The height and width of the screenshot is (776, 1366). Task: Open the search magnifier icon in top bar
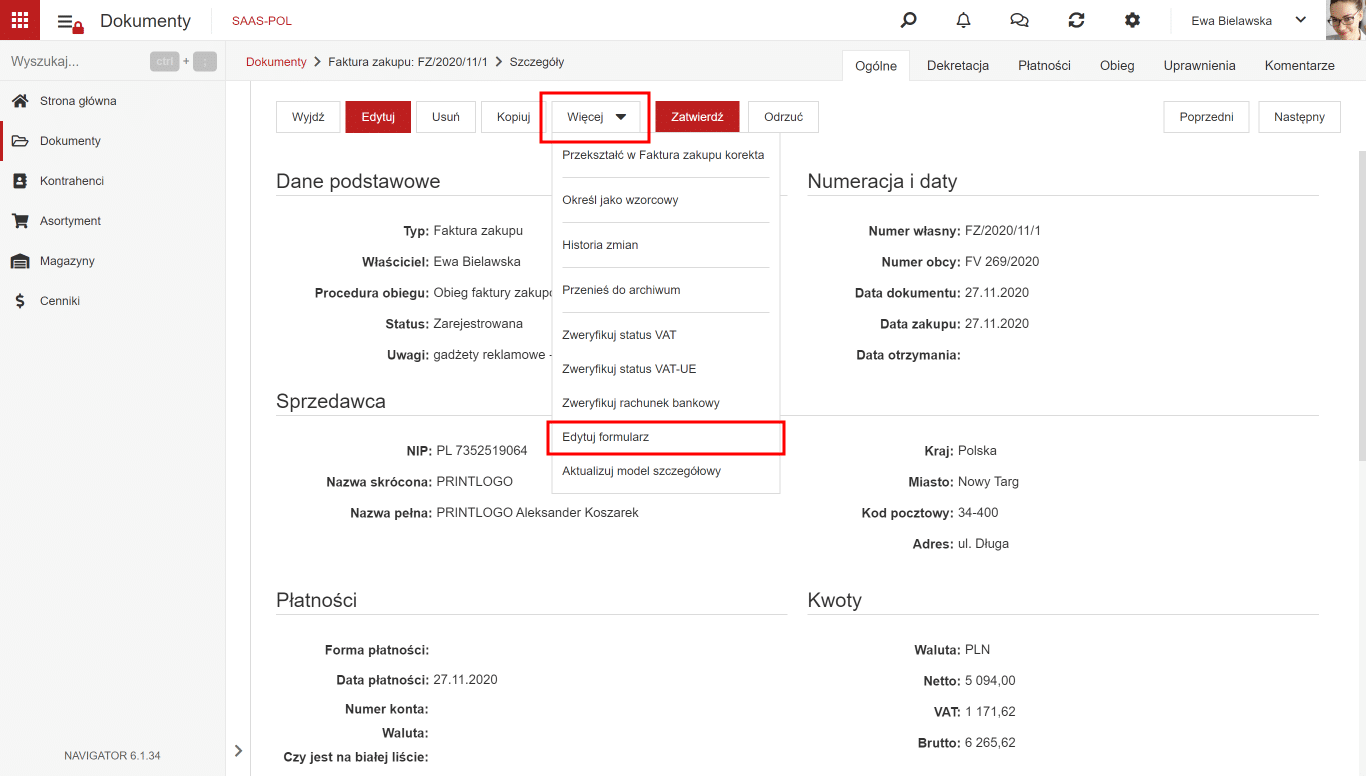click(908, 20)
